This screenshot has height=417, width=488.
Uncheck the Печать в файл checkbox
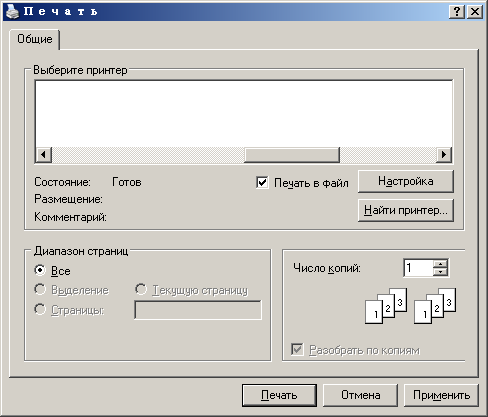262,182
